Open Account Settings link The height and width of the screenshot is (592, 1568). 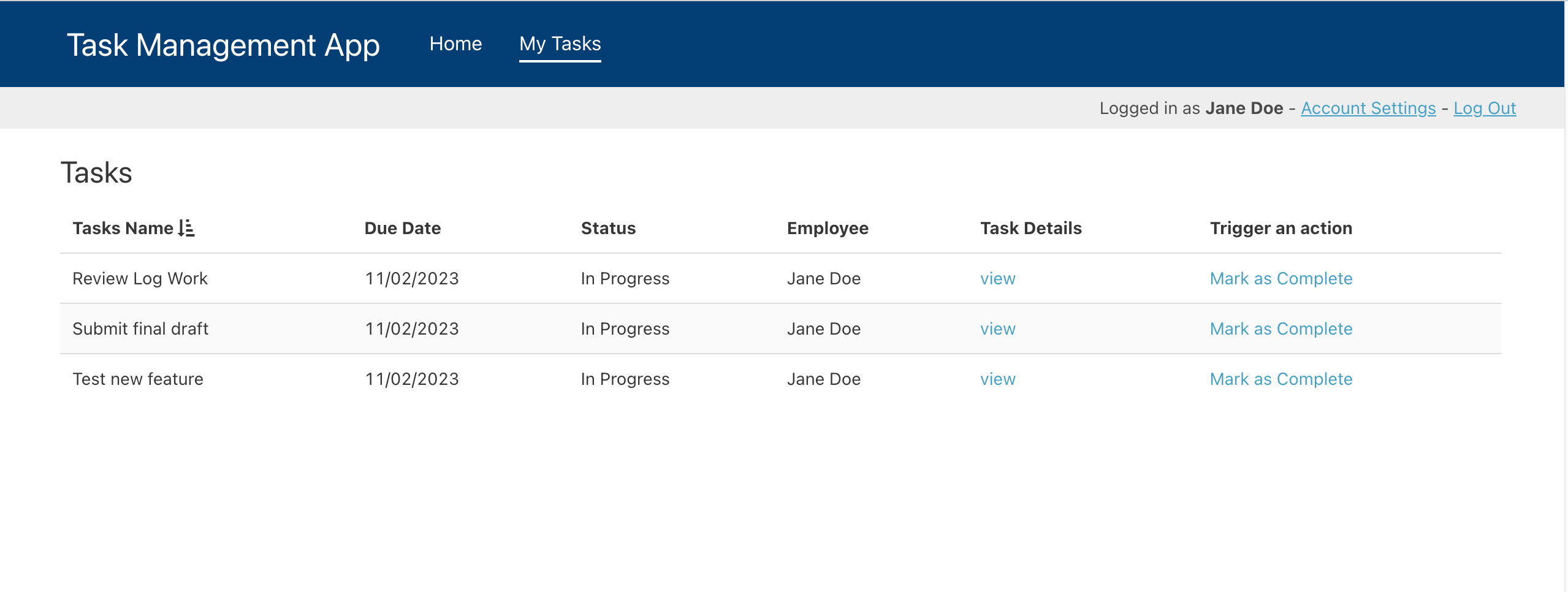pos(1368,108)
